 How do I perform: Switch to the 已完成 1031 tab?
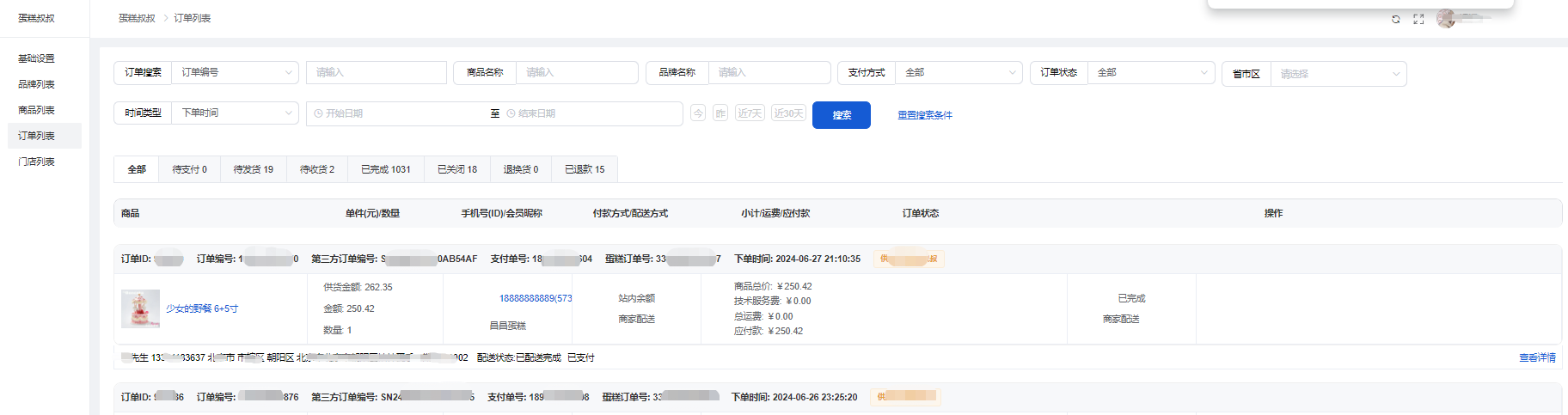(385, 169)
